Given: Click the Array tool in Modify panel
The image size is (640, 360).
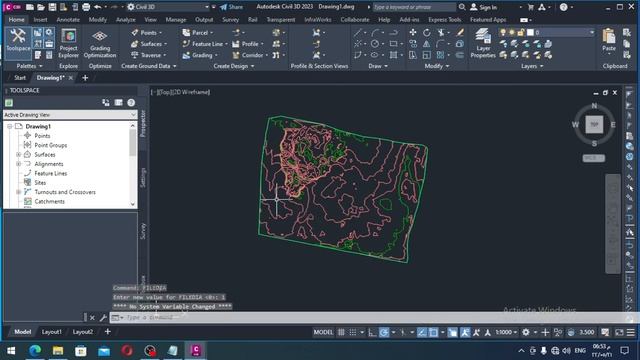Looking at the screenshot, I should (440, 55).
